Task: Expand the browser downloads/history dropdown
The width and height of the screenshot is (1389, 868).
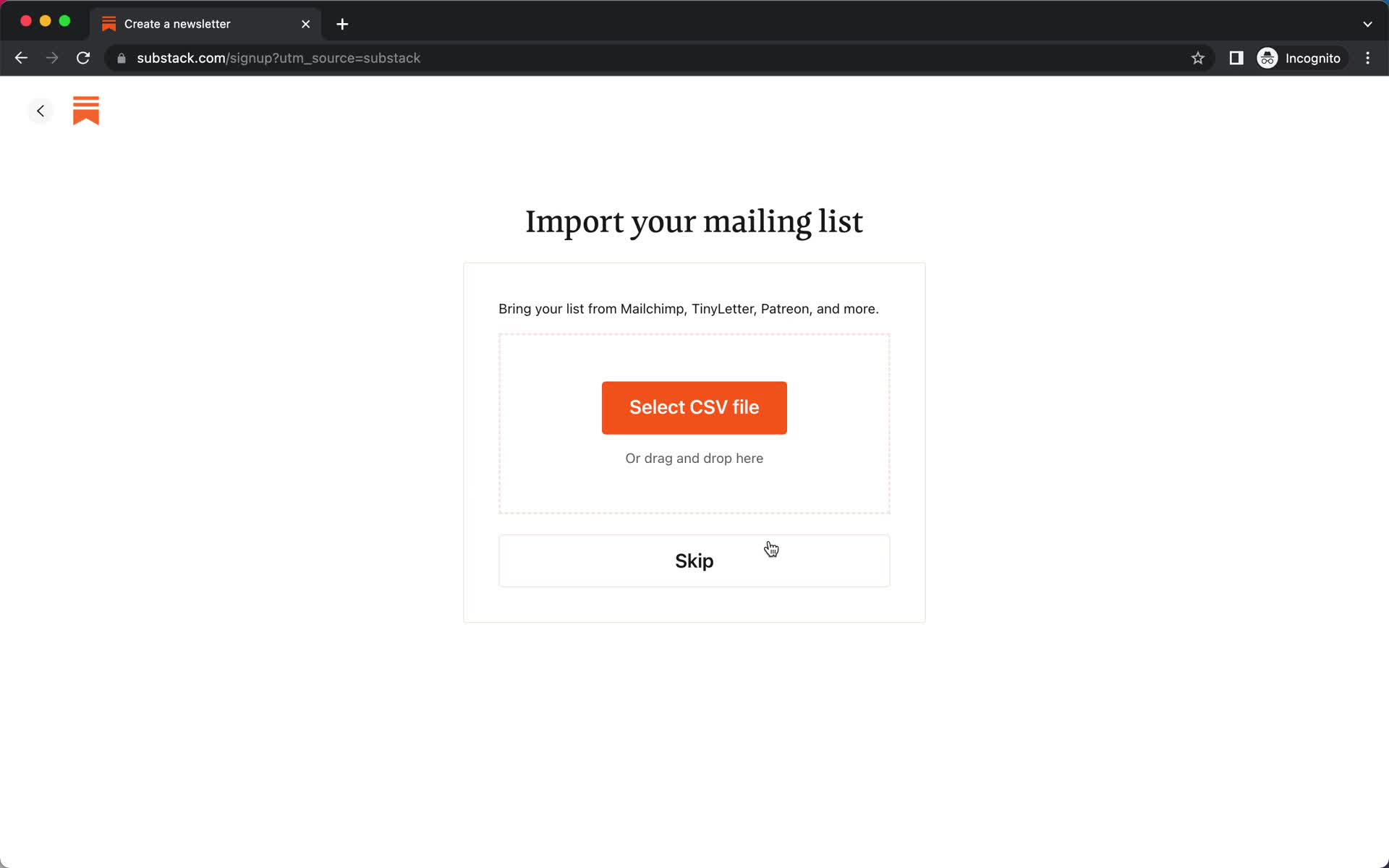Action: coord(1367,23)
